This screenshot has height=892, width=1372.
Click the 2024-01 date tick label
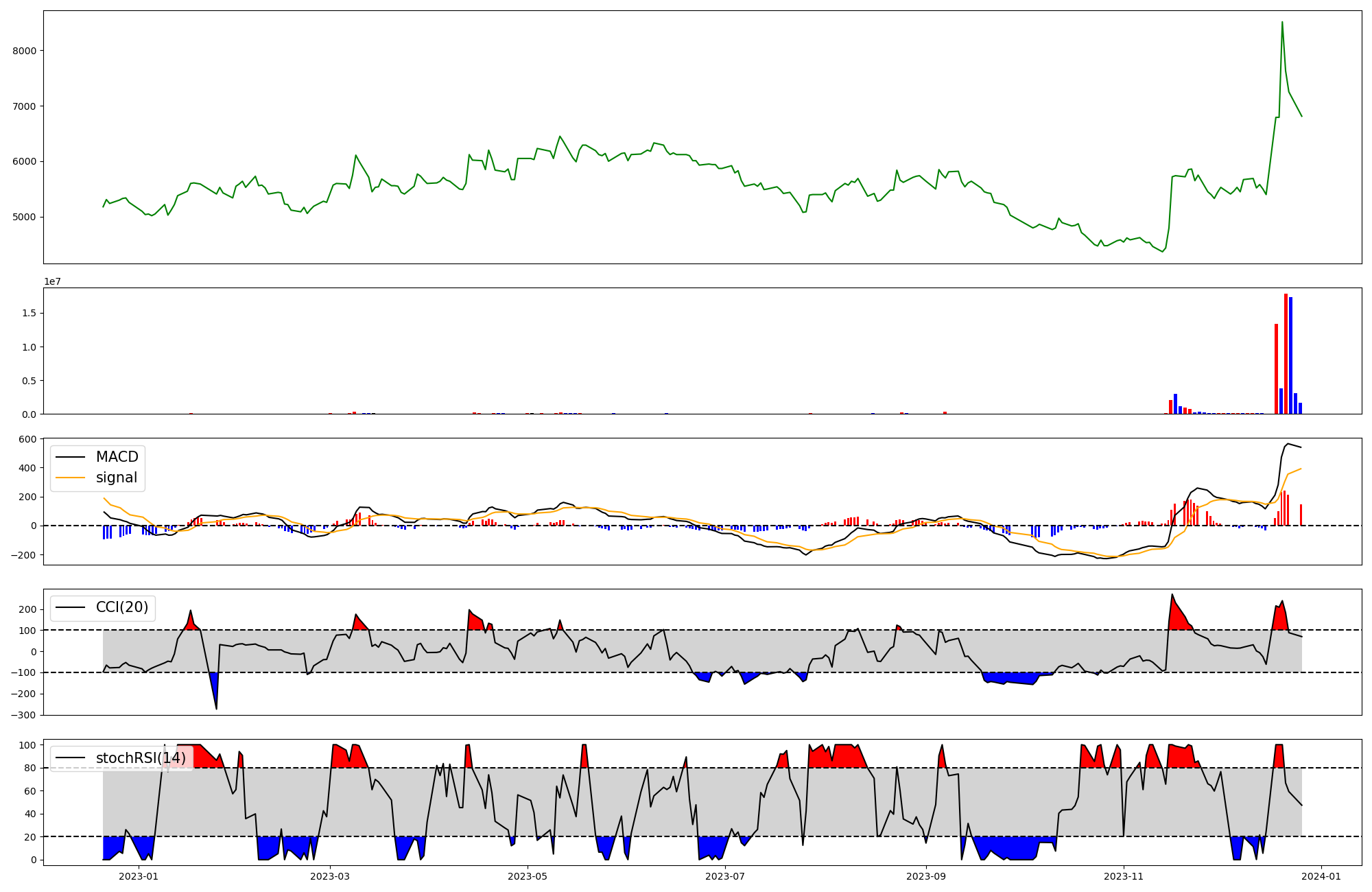coord(1321,876)
